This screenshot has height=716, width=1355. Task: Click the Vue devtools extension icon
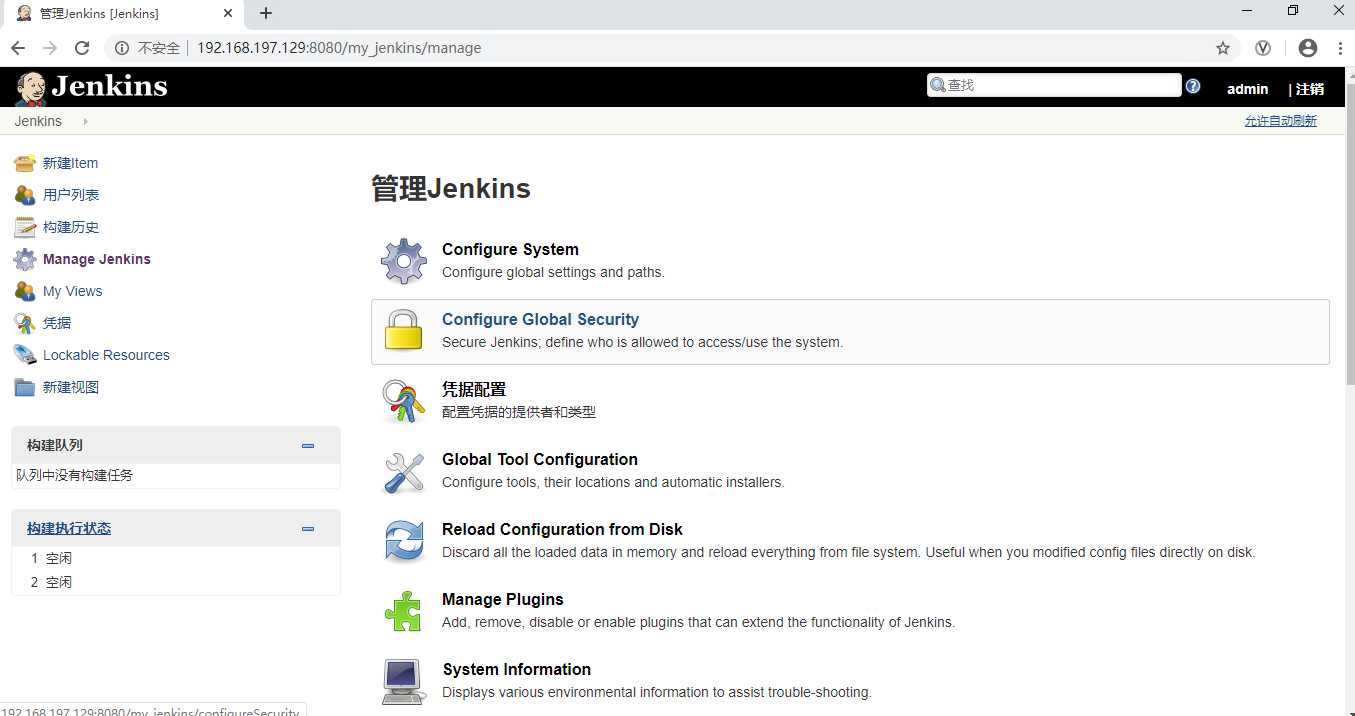pyautogui.click(x=1263, y=48)
